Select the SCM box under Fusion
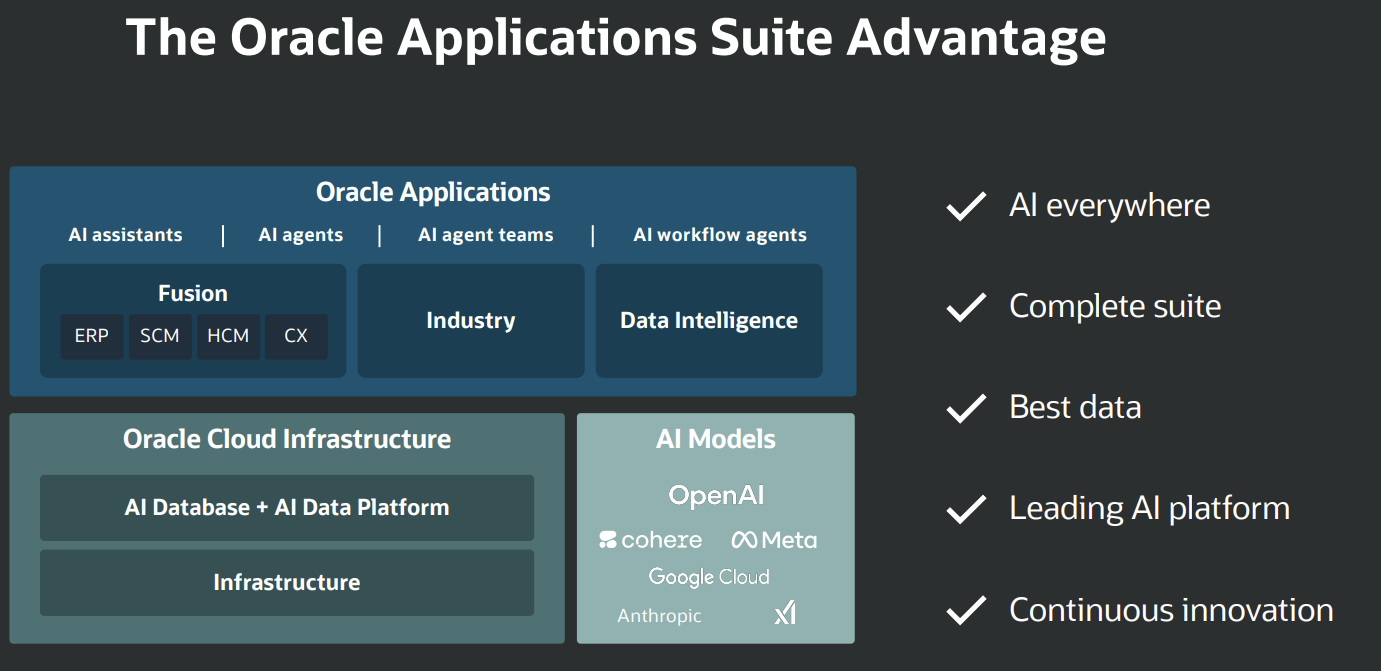This screenshot has height=671, width=1381. [x=160, y=336]
